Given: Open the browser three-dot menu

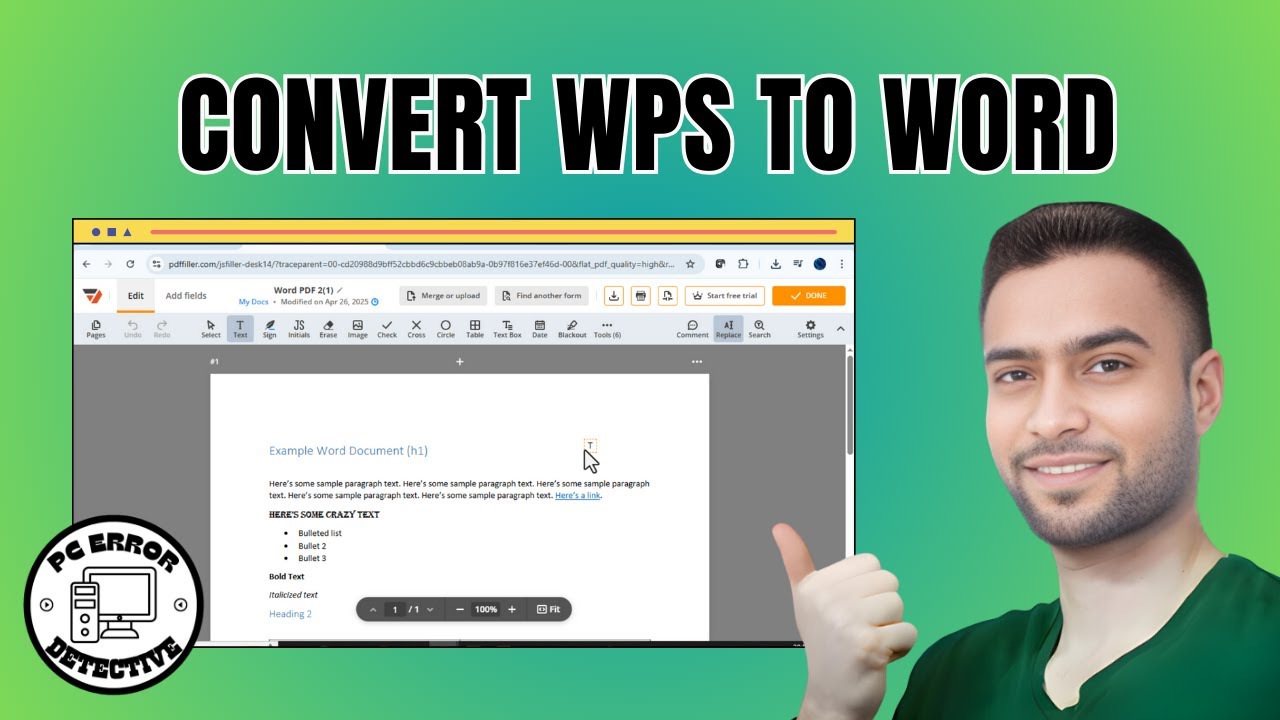Looking at the screenshot, I should 842,264.
